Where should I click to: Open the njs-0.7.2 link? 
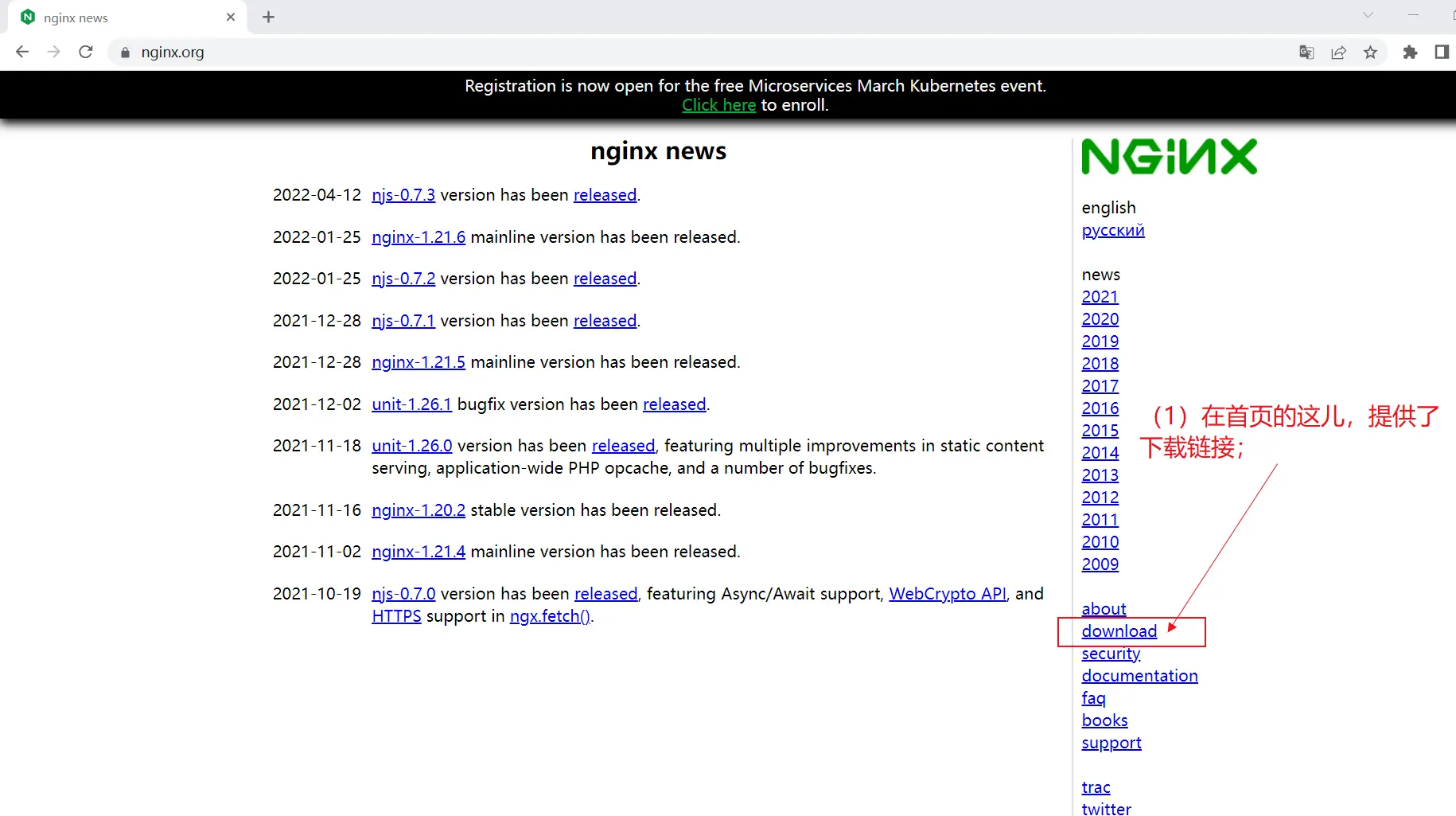(x=403, y=279)
